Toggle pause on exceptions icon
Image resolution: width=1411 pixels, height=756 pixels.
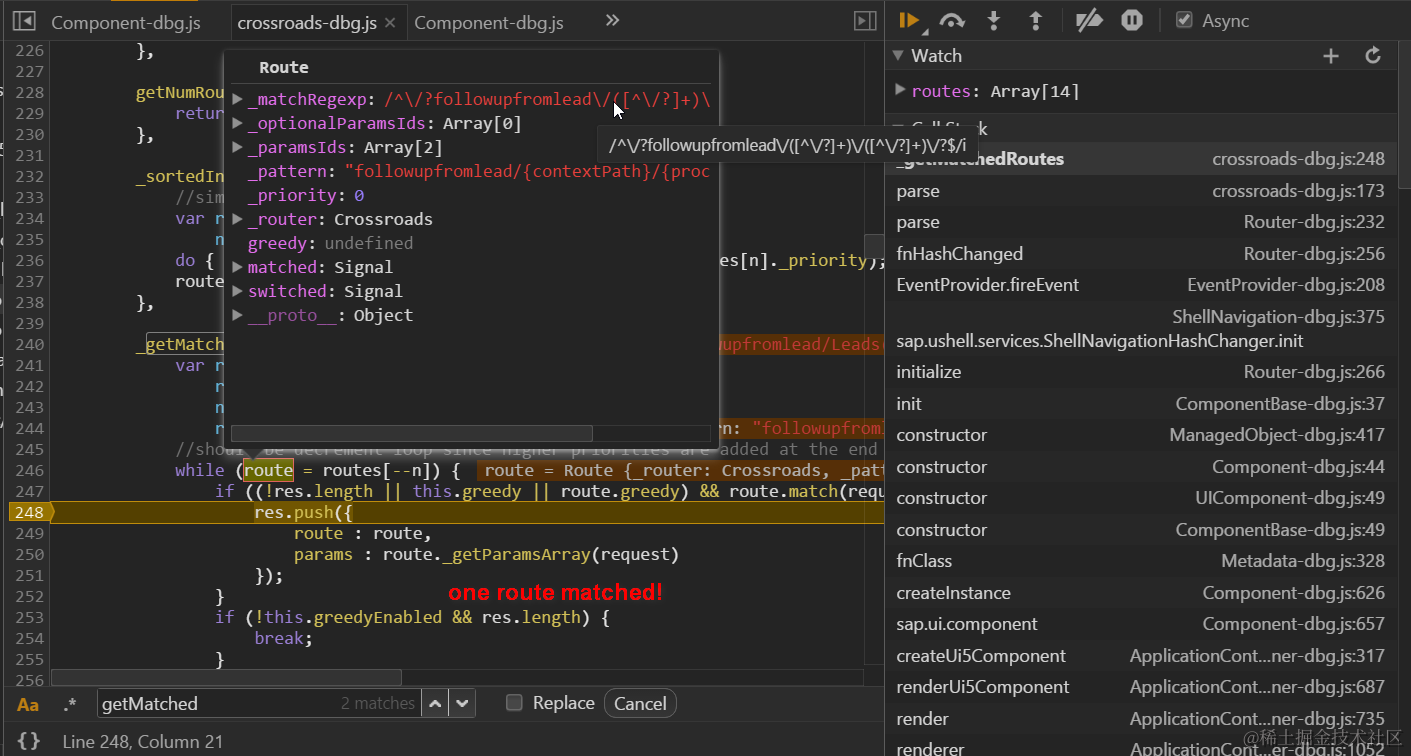click(x=1132, y=20)
